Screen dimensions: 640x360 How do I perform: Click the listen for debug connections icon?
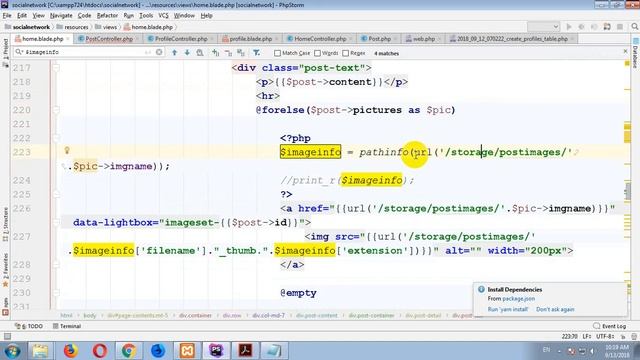[x=607, y=27]
